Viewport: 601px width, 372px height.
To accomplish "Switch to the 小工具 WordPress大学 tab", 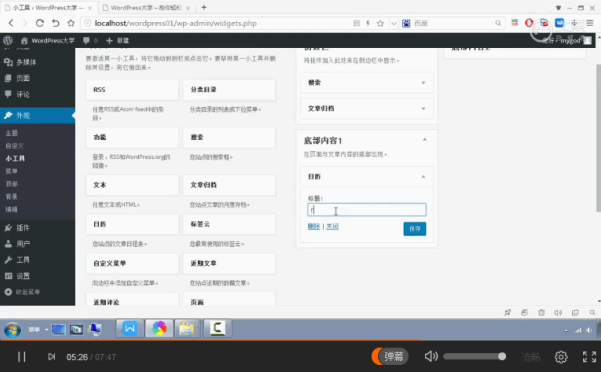I will [48, 8].
